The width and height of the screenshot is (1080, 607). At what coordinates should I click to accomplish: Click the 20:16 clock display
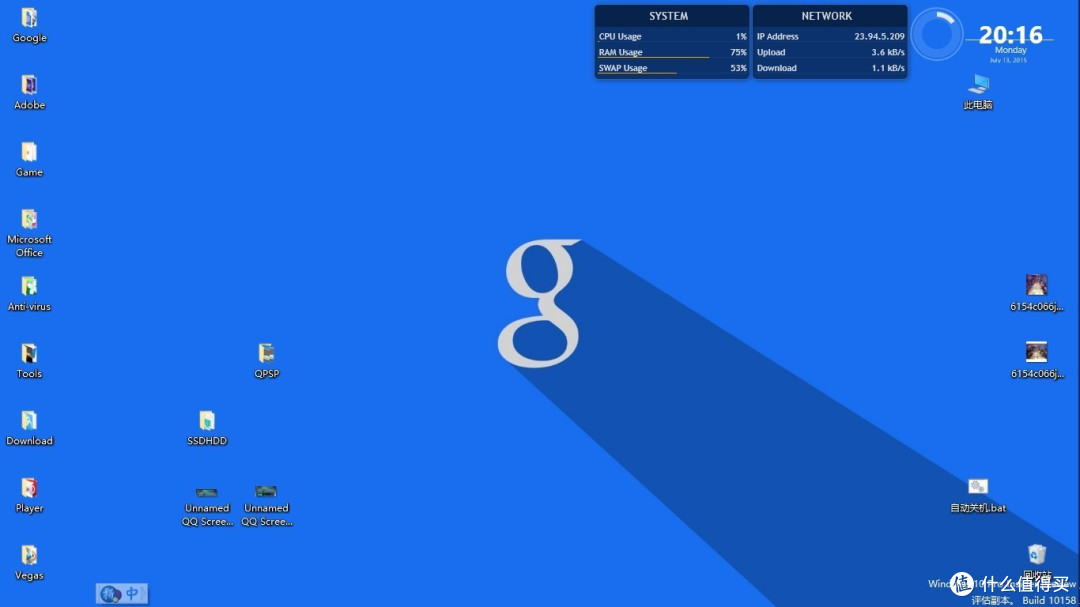point(1010,34)
